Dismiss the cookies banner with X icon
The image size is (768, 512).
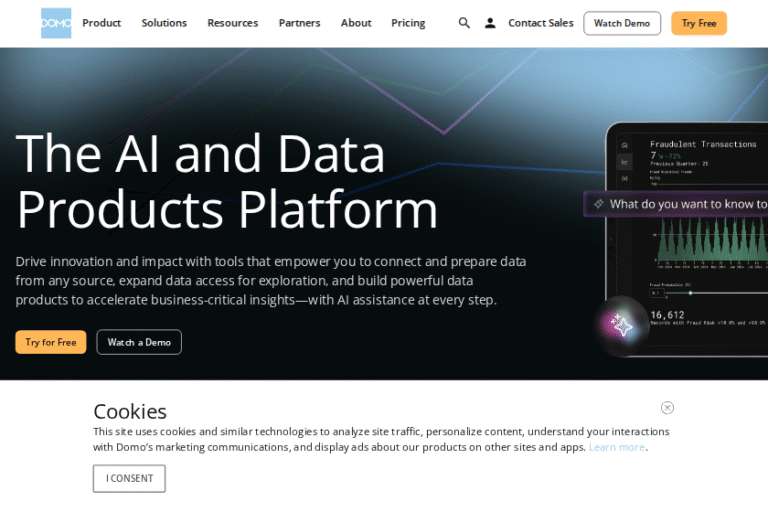[667, 407]
